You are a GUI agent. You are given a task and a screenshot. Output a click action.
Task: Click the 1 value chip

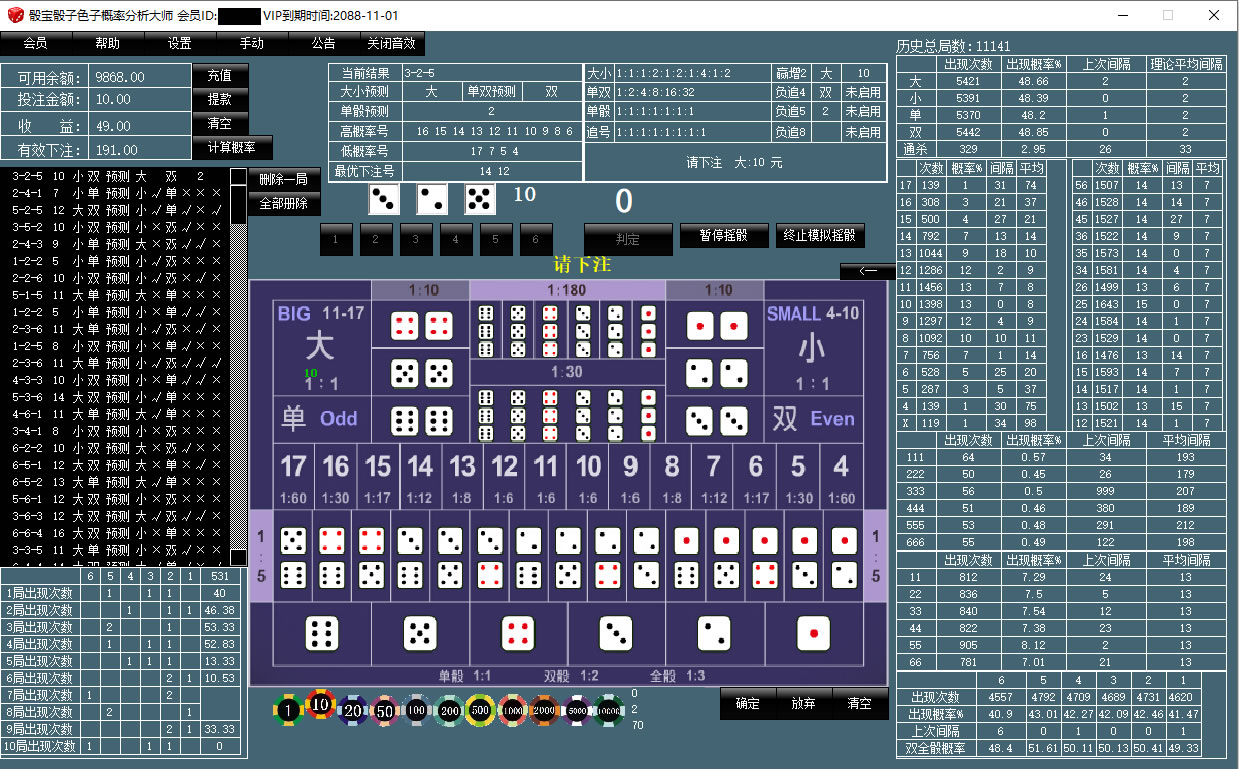[288, 709]
